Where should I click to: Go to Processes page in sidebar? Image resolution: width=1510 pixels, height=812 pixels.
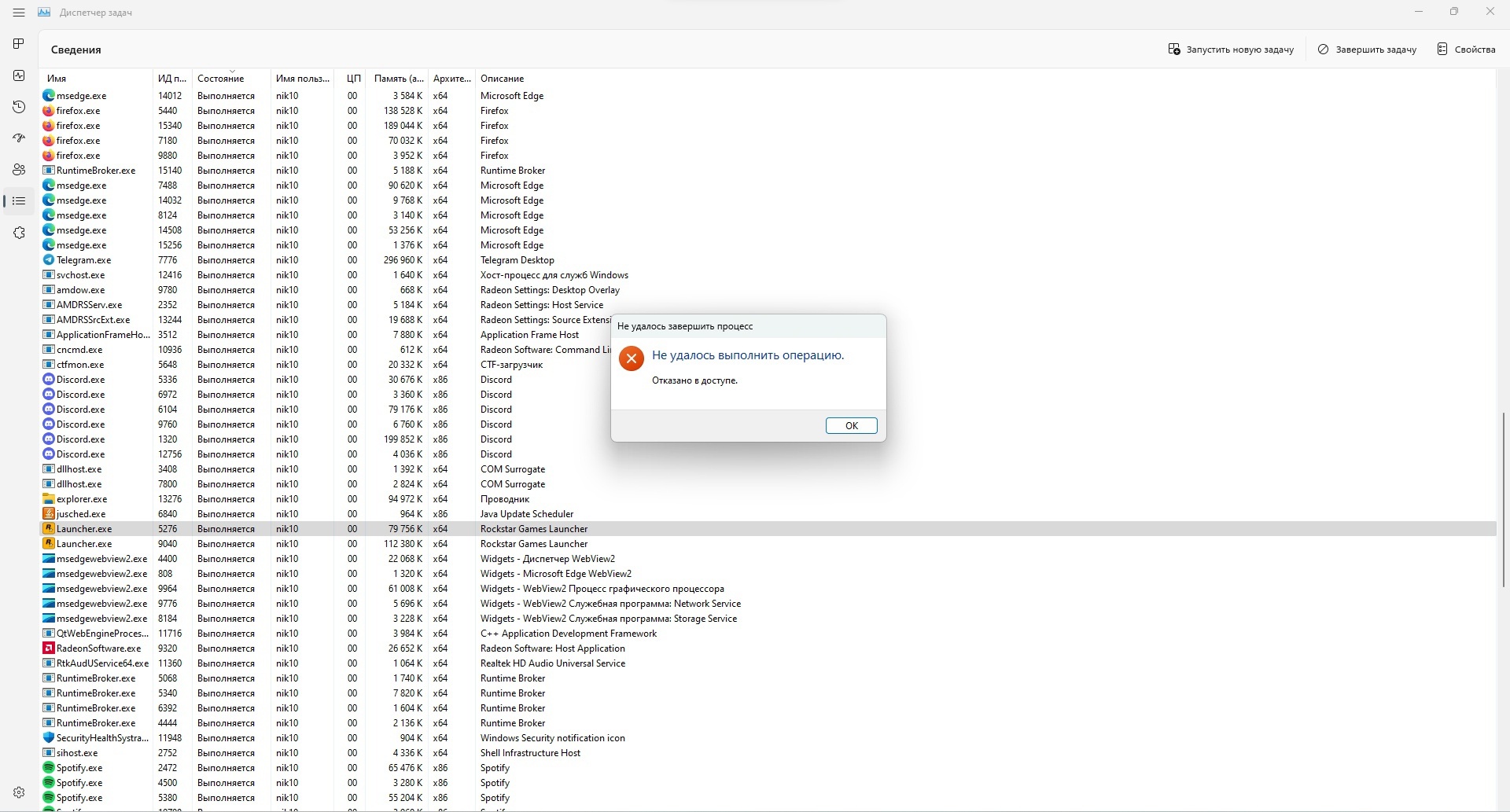pyautogui.click(x=19, y=44)
